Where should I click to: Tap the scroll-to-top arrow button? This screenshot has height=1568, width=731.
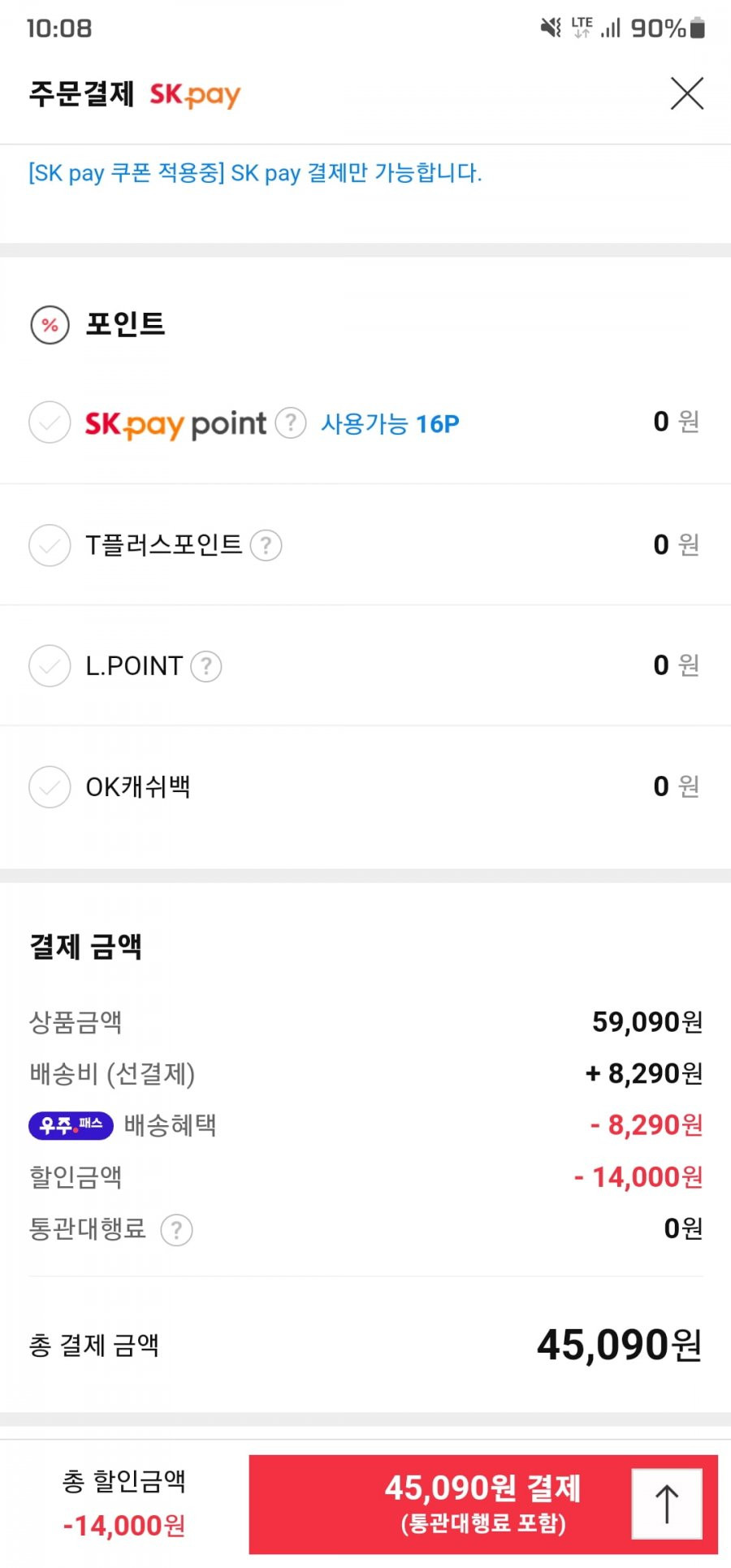tap(667, 1503)
